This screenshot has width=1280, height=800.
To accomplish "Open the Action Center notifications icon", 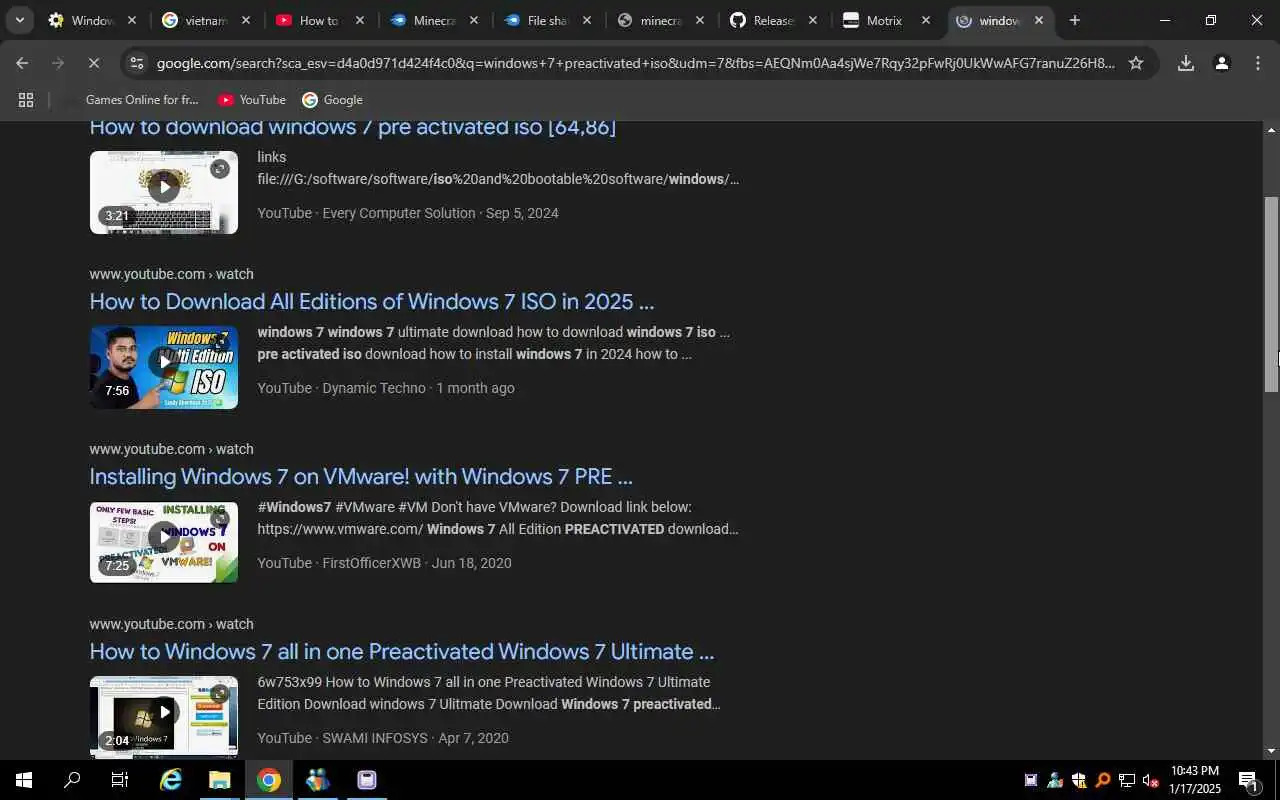I will pos(1249,780).
